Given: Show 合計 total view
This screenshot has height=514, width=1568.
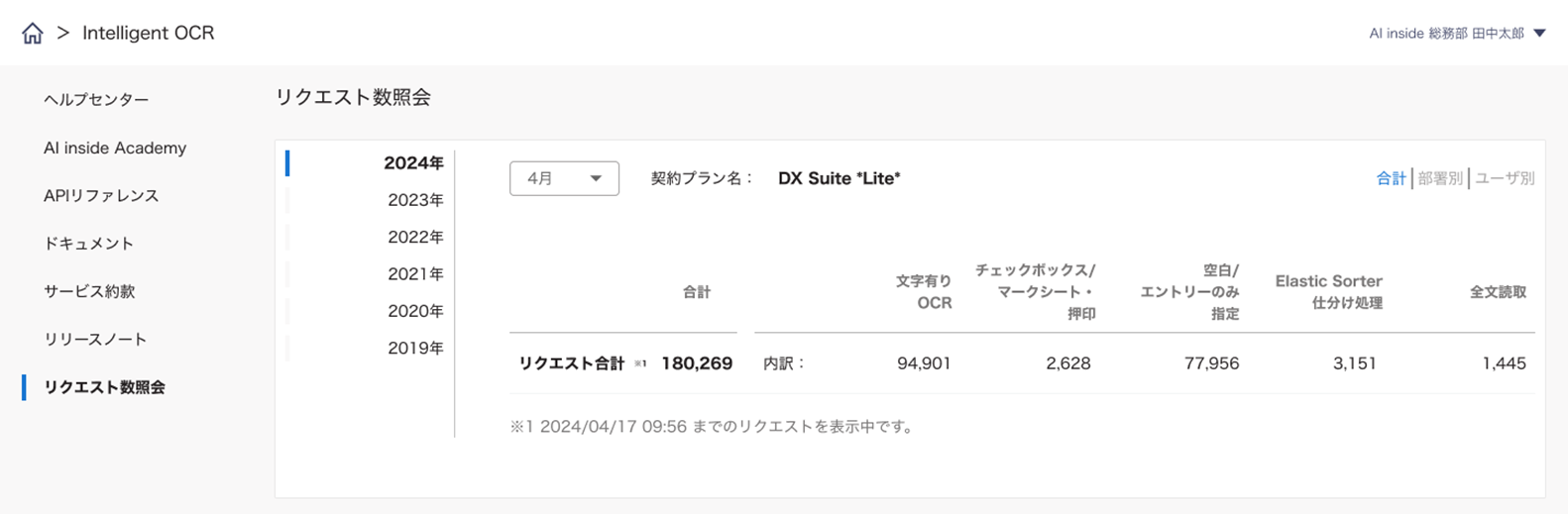Looking at the screenshot, I should click(x=1391, y=178).
